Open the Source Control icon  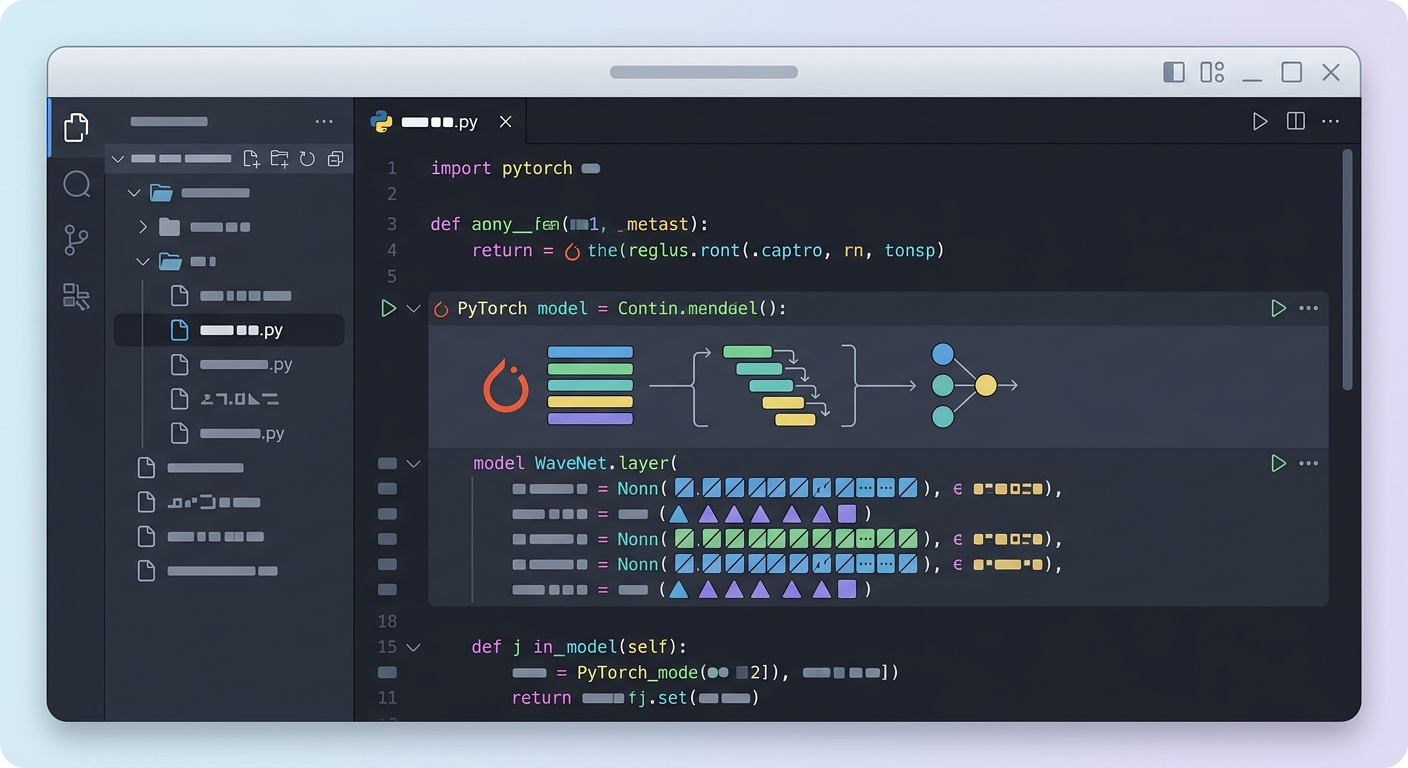point(76,240)
